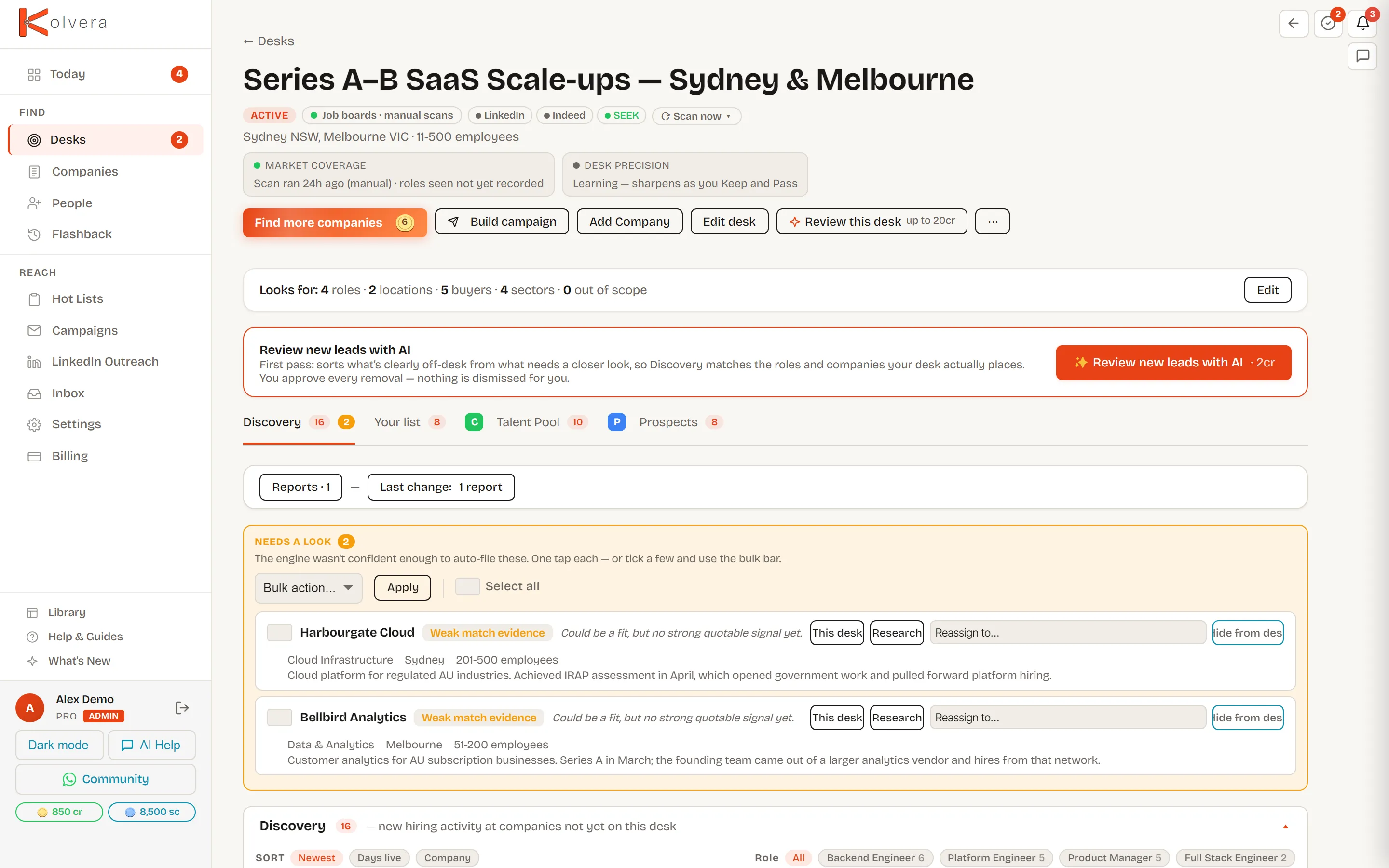Open the notifications bell icon
The width and height of the screenshot is (1389, 868).
1362,24
